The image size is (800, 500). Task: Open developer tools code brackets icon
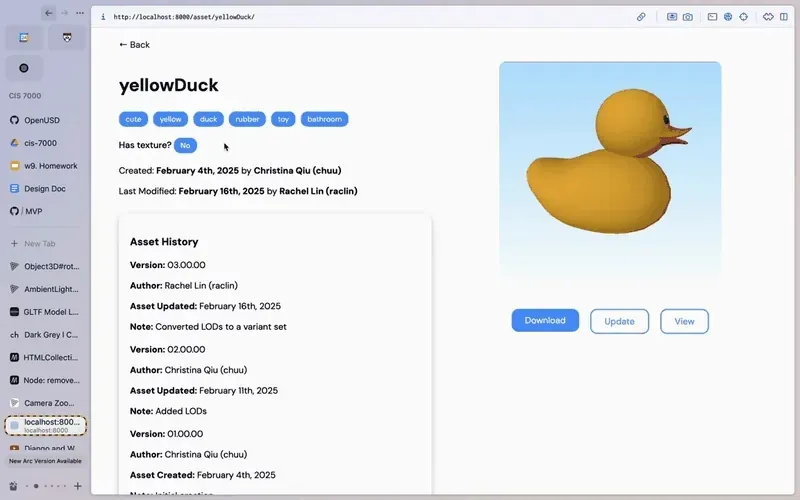coord(768,17)
